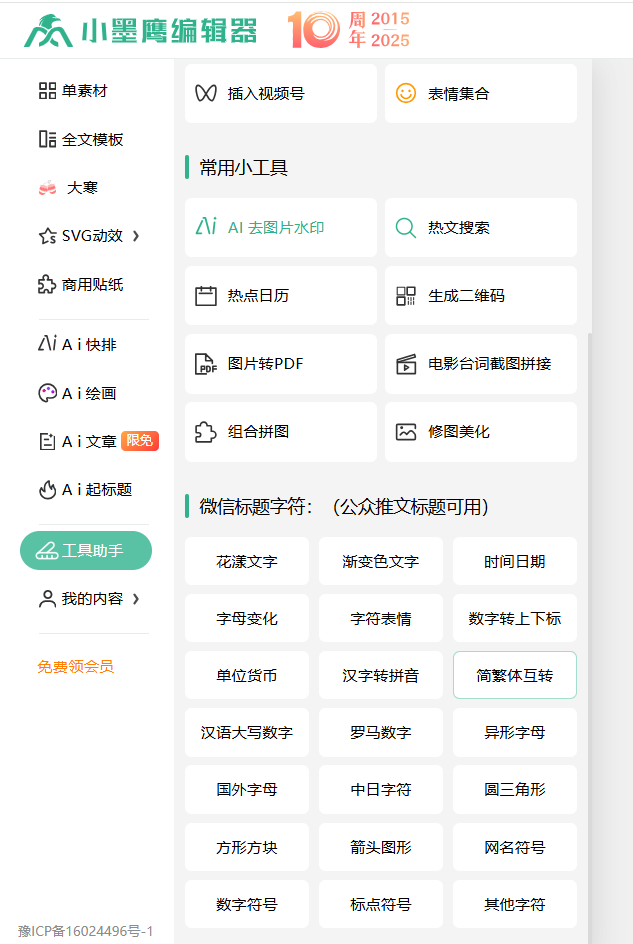This screenshot has height=944, width=633.
Task: Click the Ai绘画 palette icon
Action: point(48,393)
